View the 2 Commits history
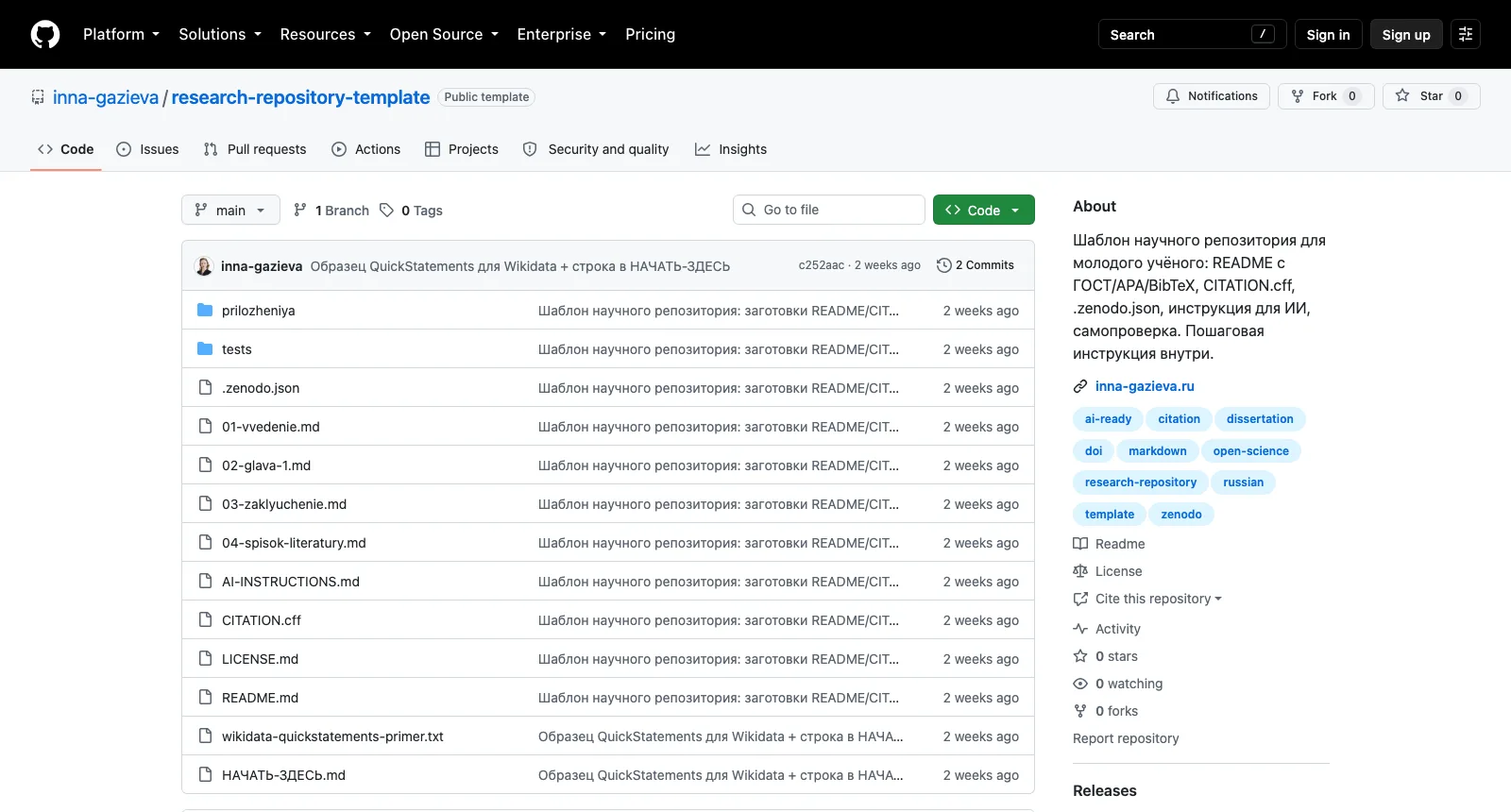This screenshot has width=1511, height=812. 976,265
